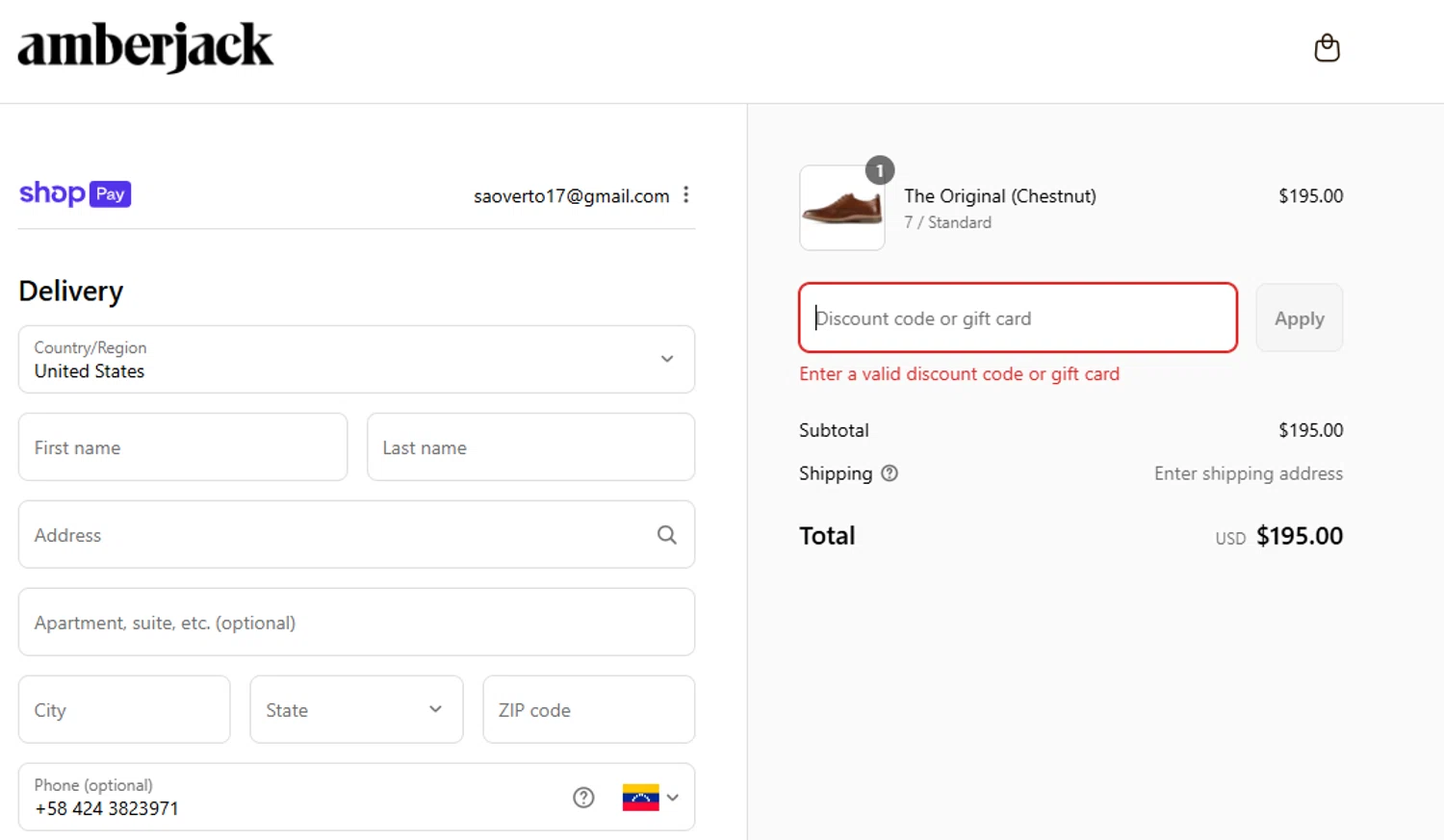1444x840 pixels.
Task: Click the Shop Pay logo
Action: click(75, 193)
